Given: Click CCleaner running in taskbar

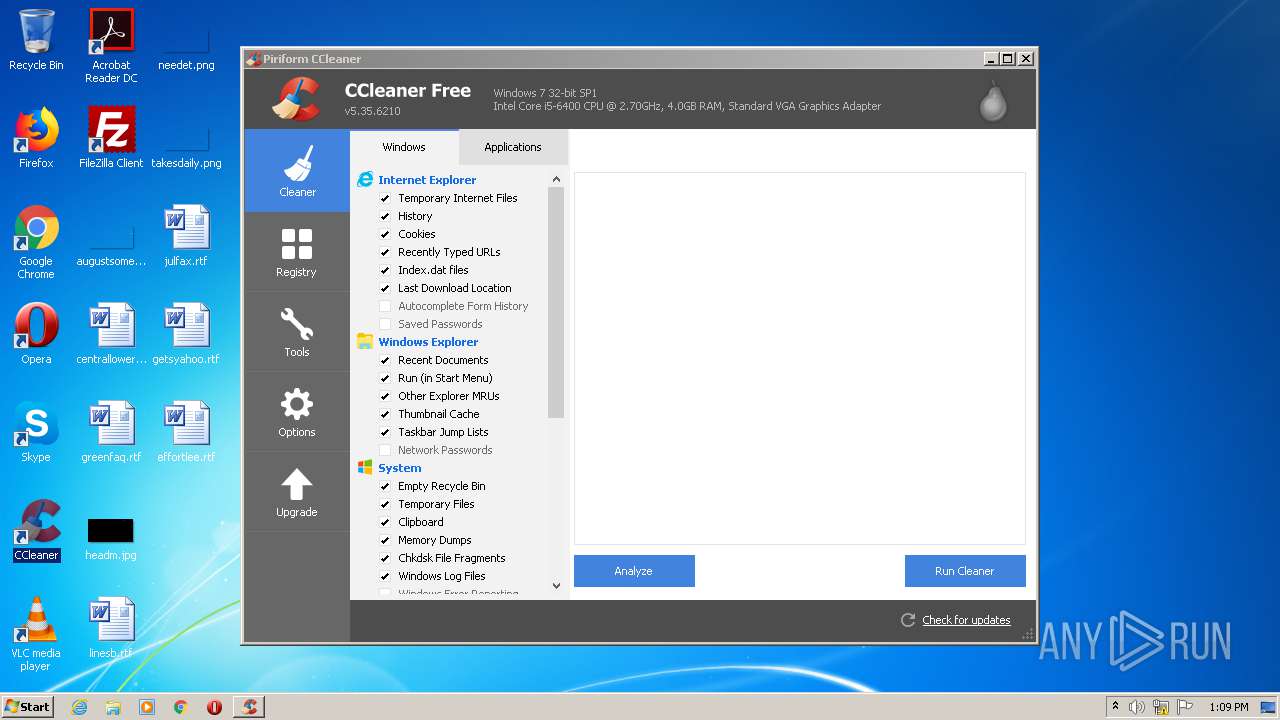Looking at the screenshot, I should pyautogui.click(x=249, y=707).
